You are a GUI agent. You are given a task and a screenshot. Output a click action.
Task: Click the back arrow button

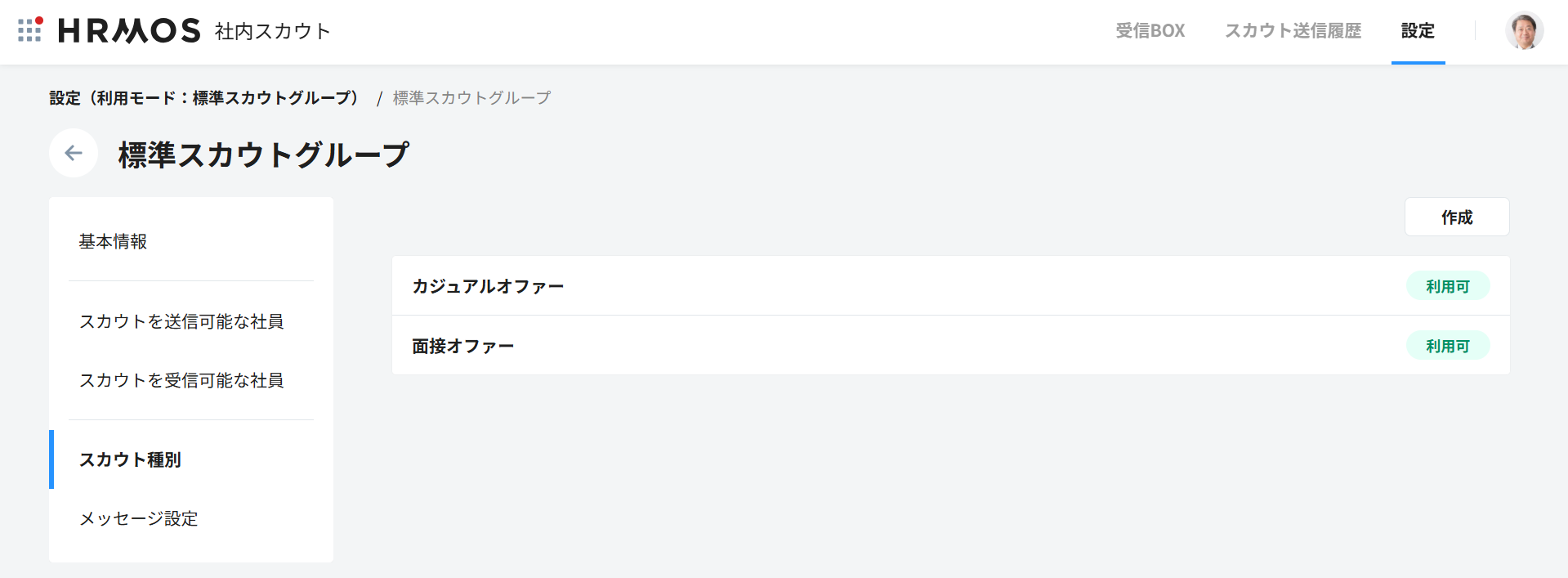click(74, 153)
